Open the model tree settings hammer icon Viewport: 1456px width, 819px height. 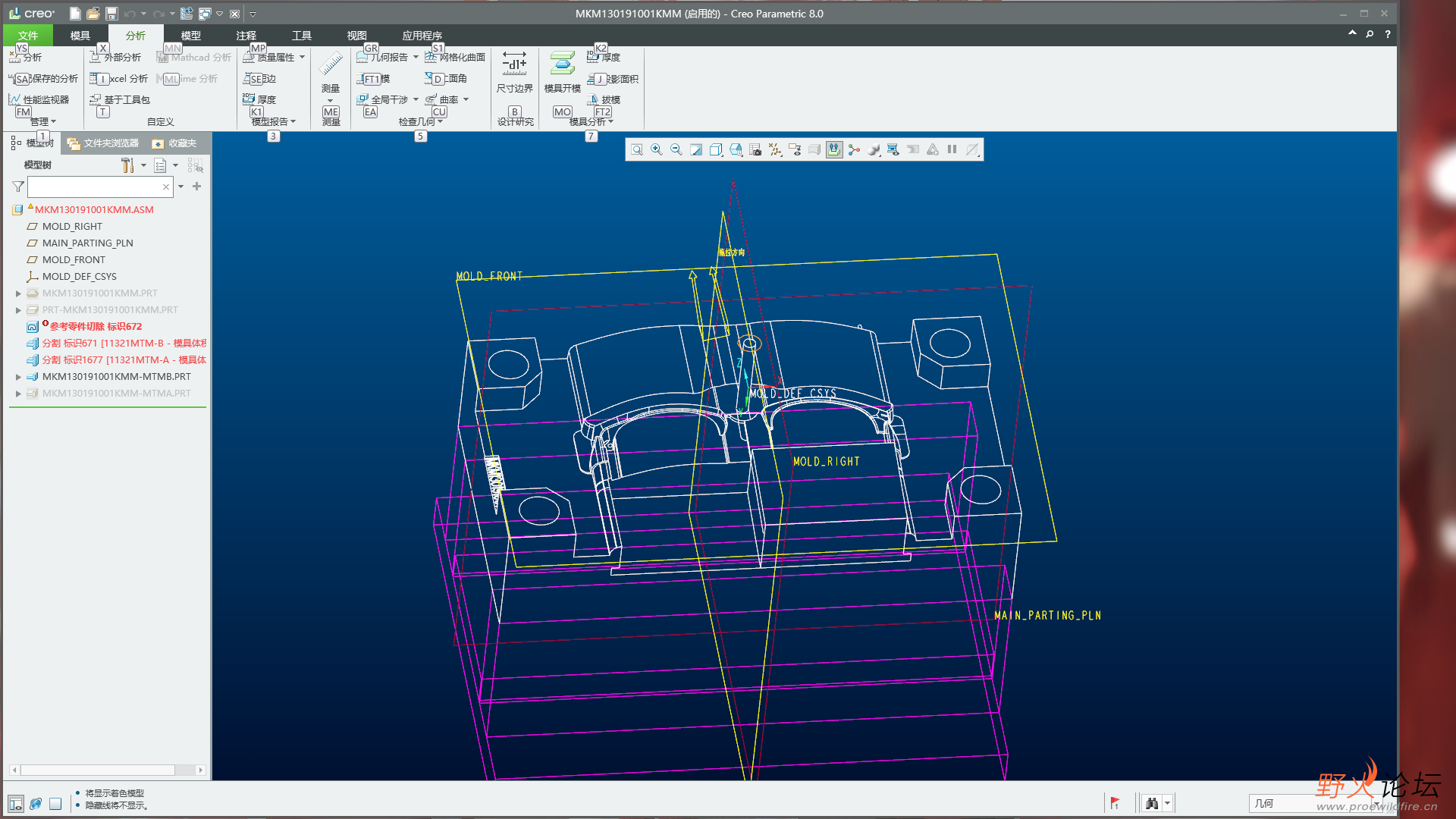[x=127, y=165]
